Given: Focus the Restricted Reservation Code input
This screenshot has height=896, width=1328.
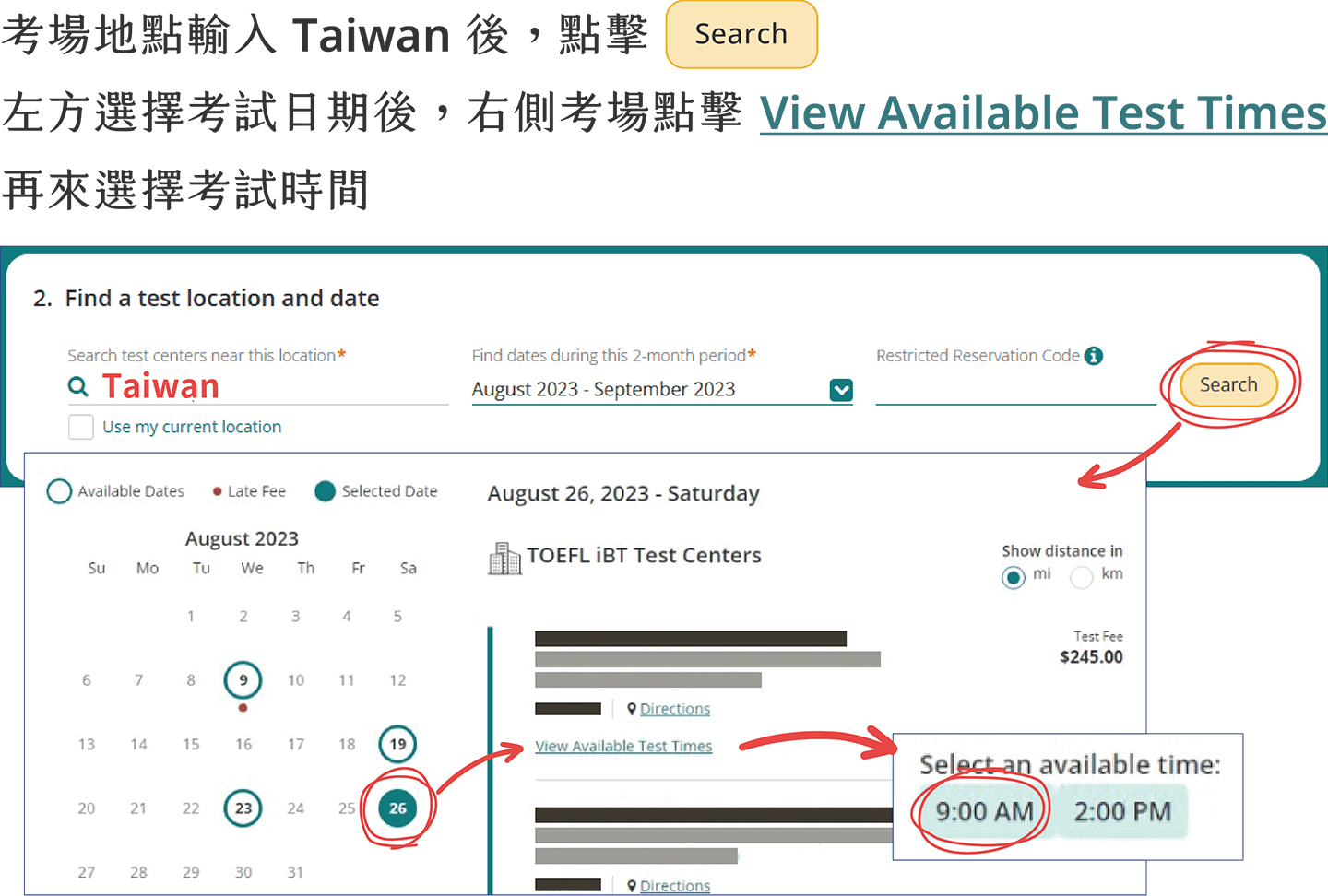Looking at the screenshot, I should pyautogui.click(x=1015, y=389).
